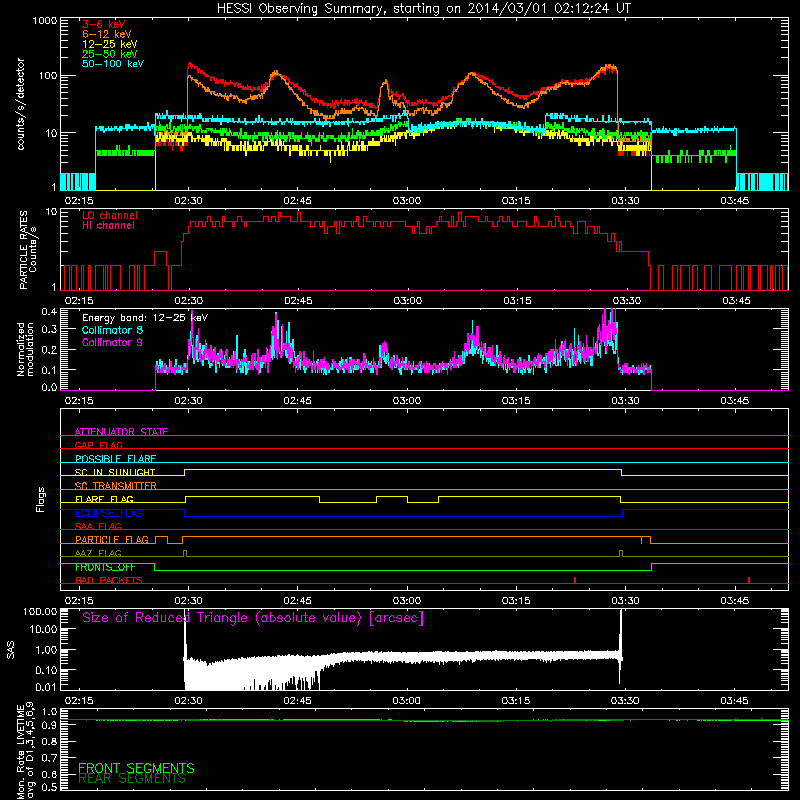The height and width of the screenshot is (800, 800).
Task: Click the HESSI Observing Summary title
Action: point(424,9)
